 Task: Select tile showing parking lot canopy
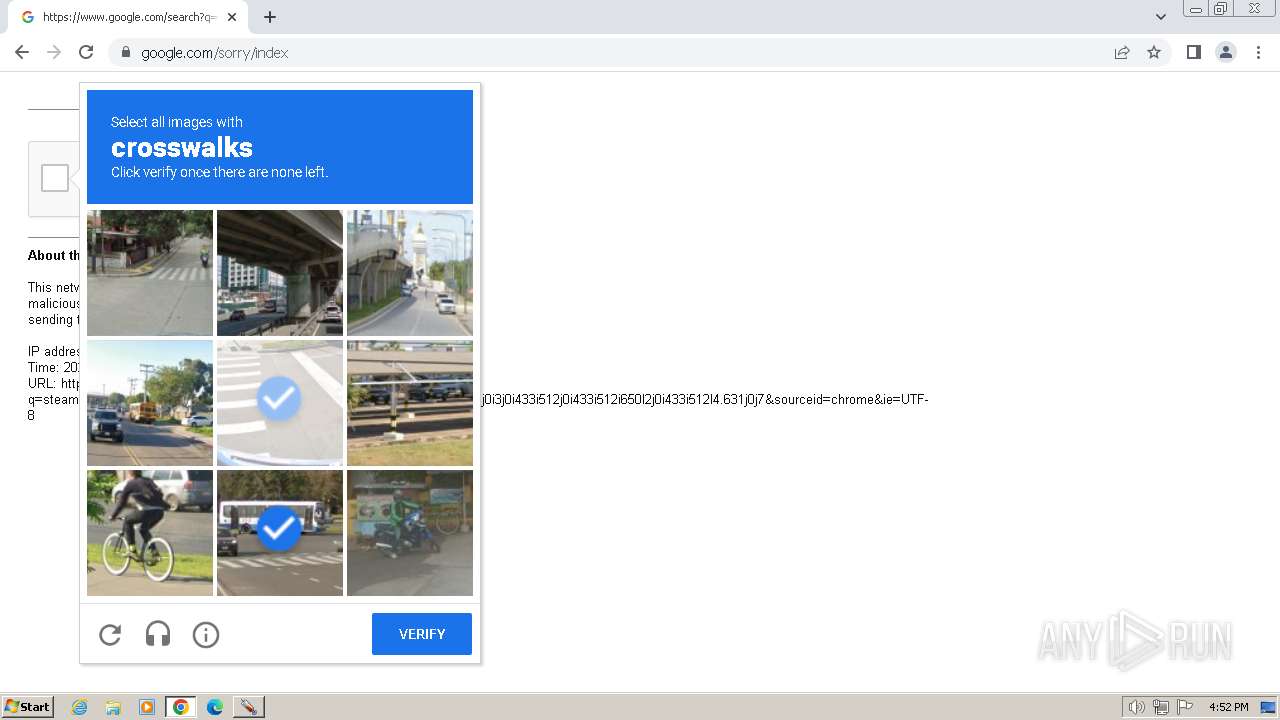tap(410, 403)
